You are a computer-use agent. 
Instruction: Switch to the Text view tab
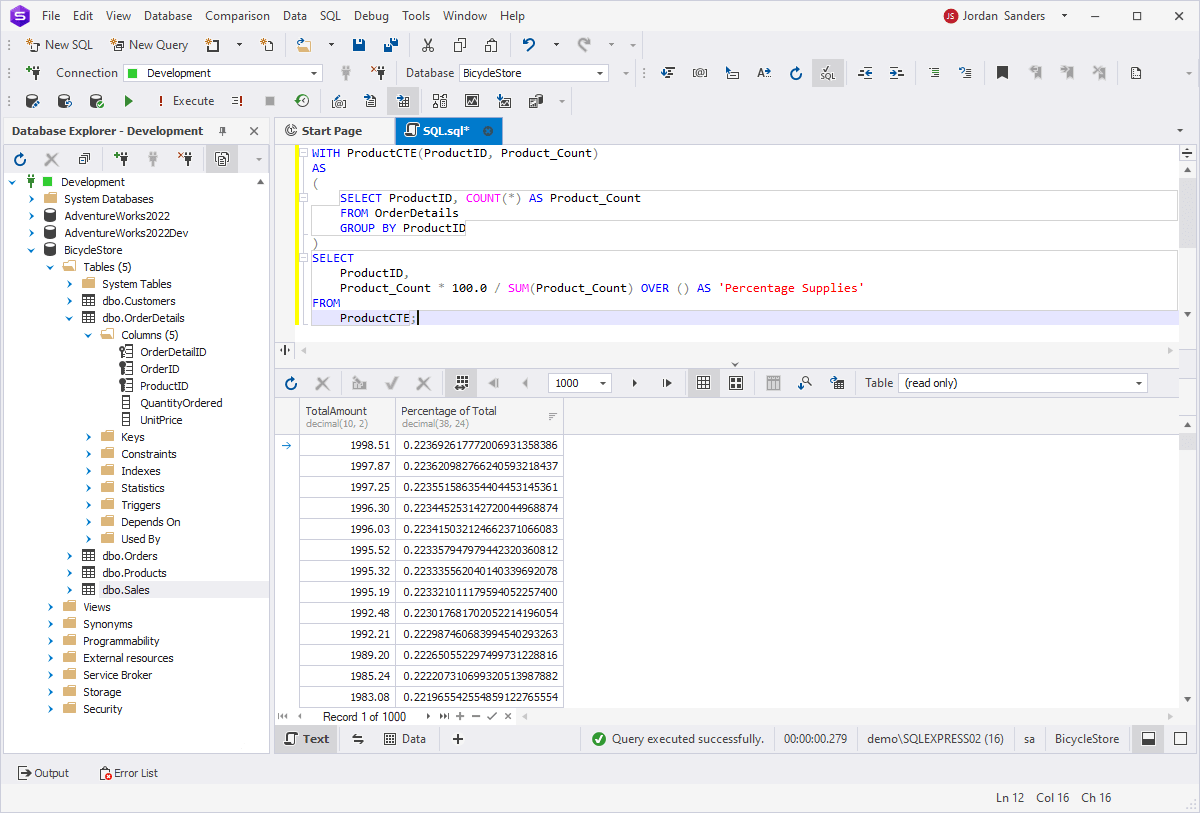point(306,739)
